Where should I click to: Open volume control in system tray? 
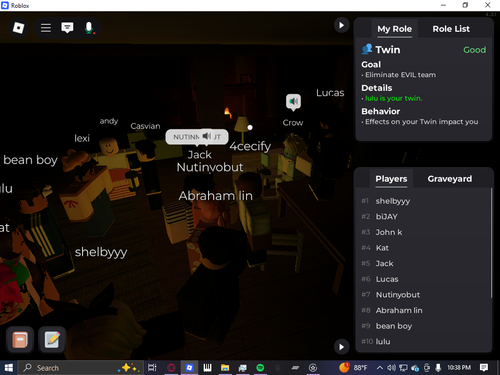(x=391, y=368)
